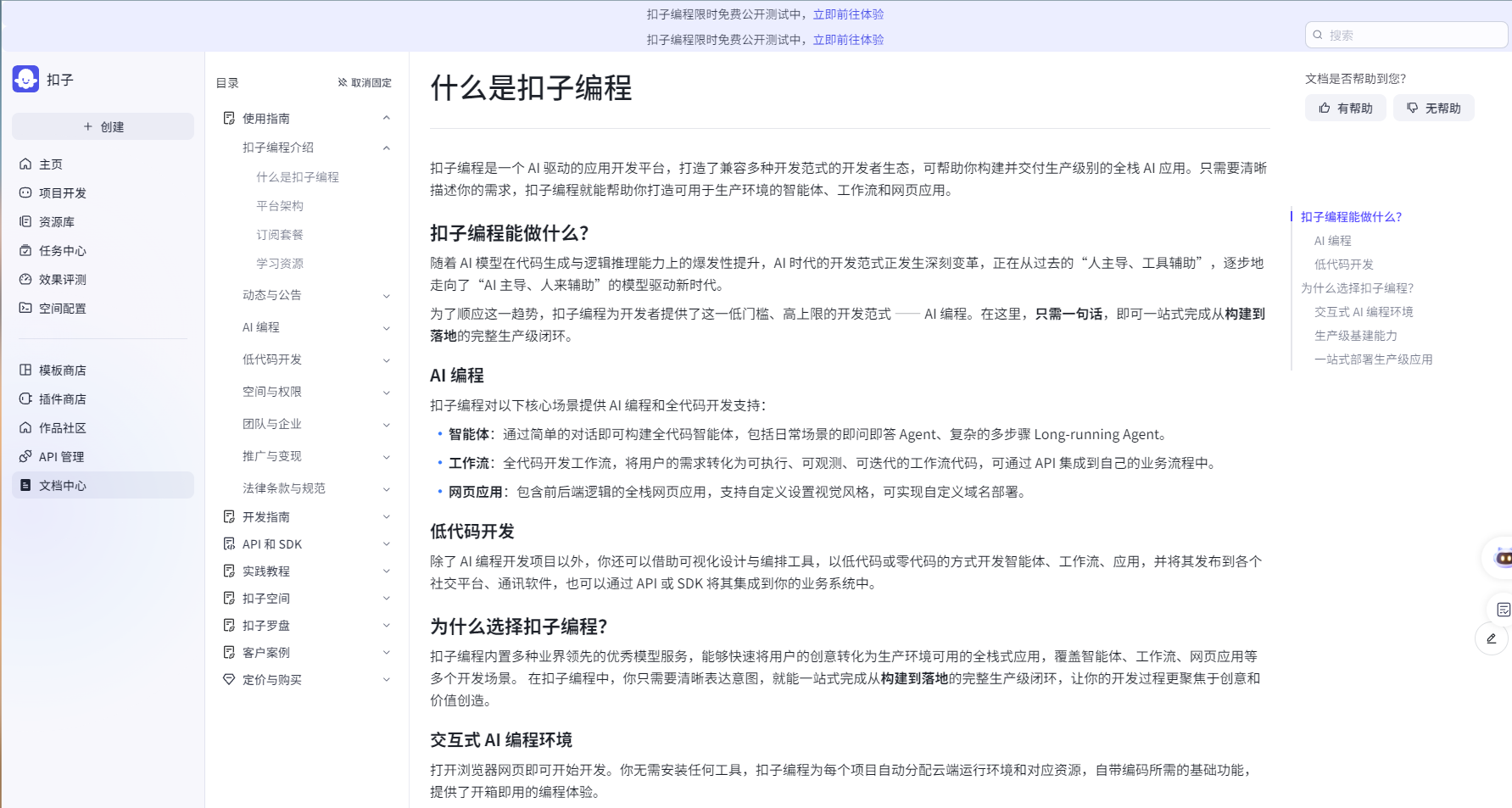Expand the AI 编程 catalog chevron

[x=387, y=328]
